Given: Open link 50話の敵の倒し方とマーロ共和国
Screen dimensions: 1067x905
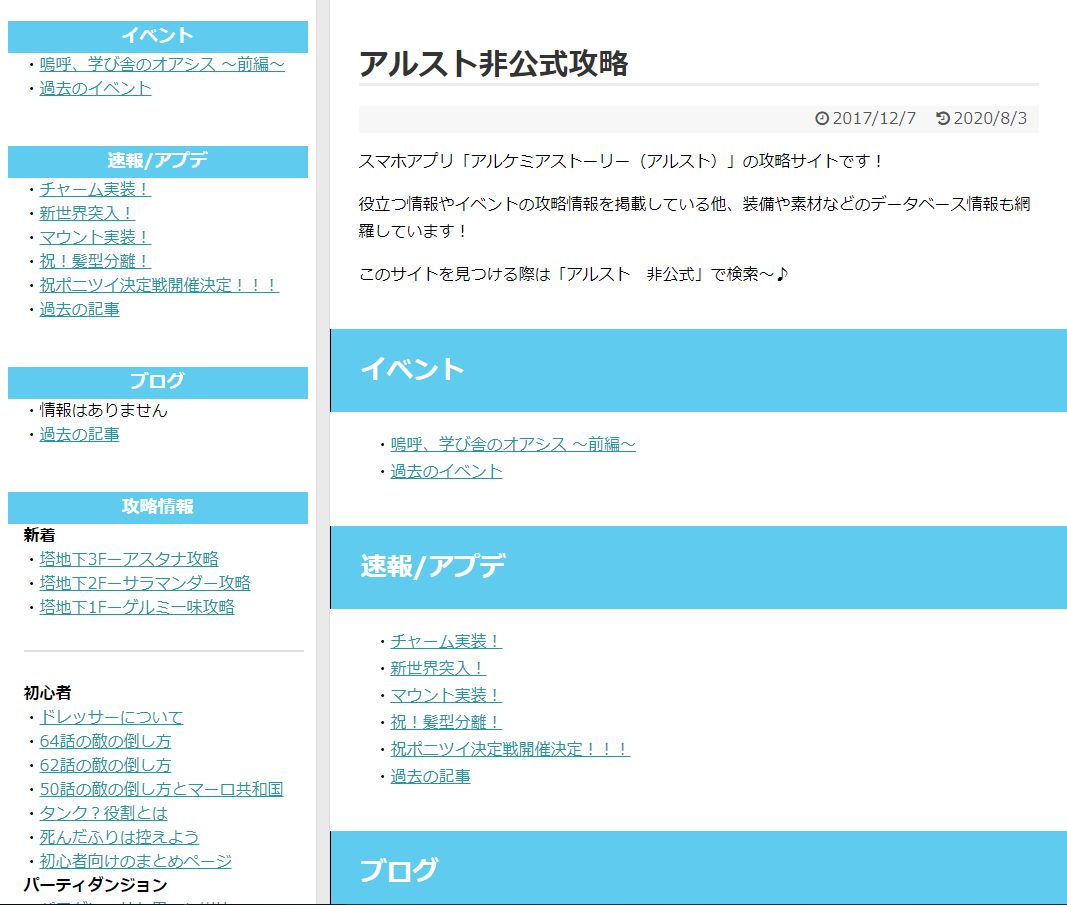Looking at the screenshot, I should tap(161, 789).
